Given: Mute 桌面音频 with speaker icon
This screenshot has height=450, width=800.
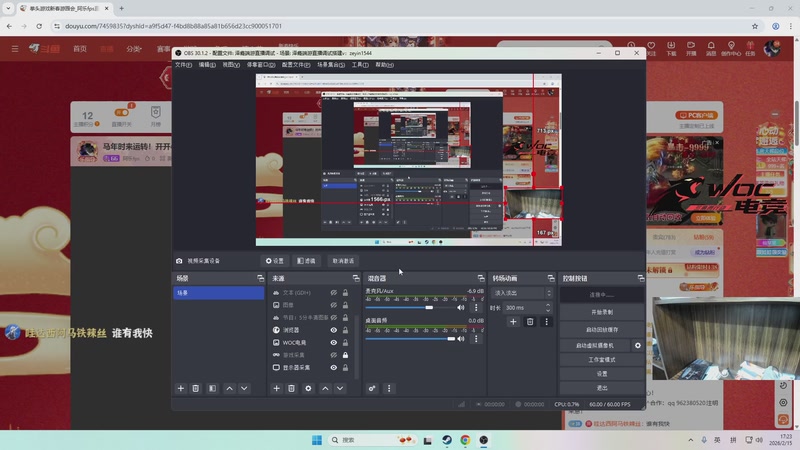Looking at the screenshot, I should (461, 339).
